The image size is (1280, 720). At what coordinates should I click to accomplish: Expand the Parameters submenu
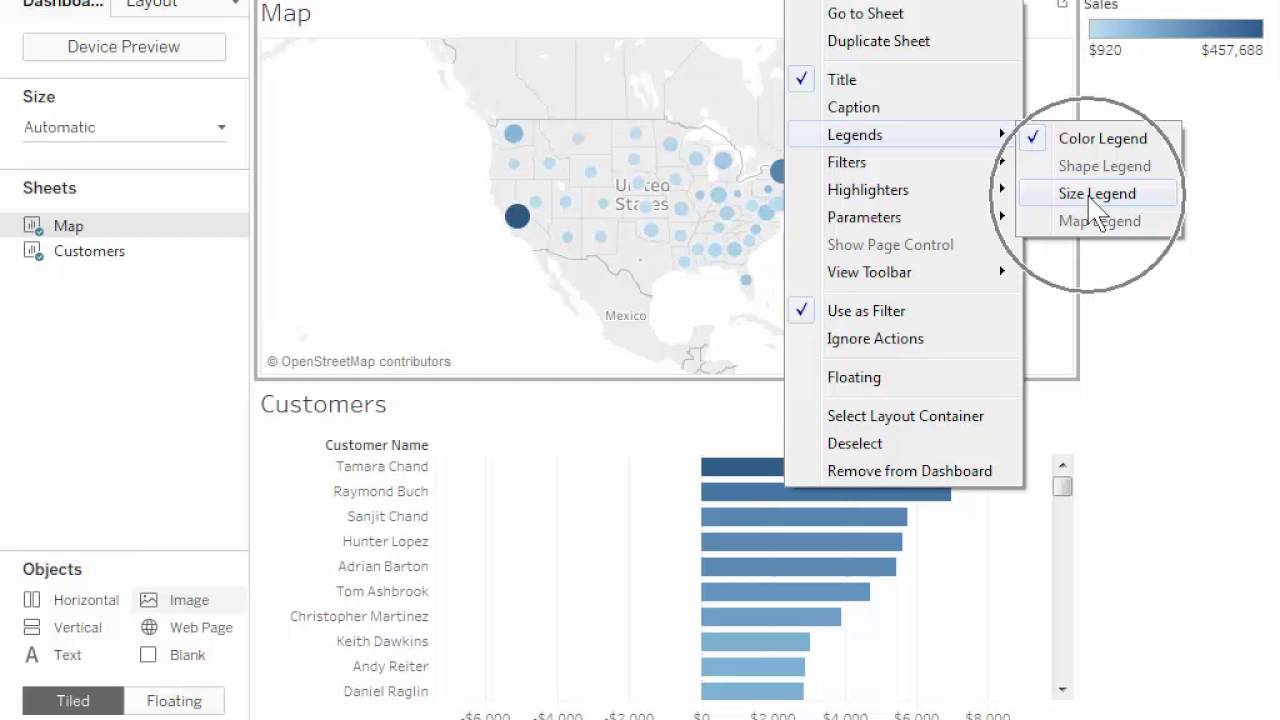pyautogui.click(x=905, y=217)
